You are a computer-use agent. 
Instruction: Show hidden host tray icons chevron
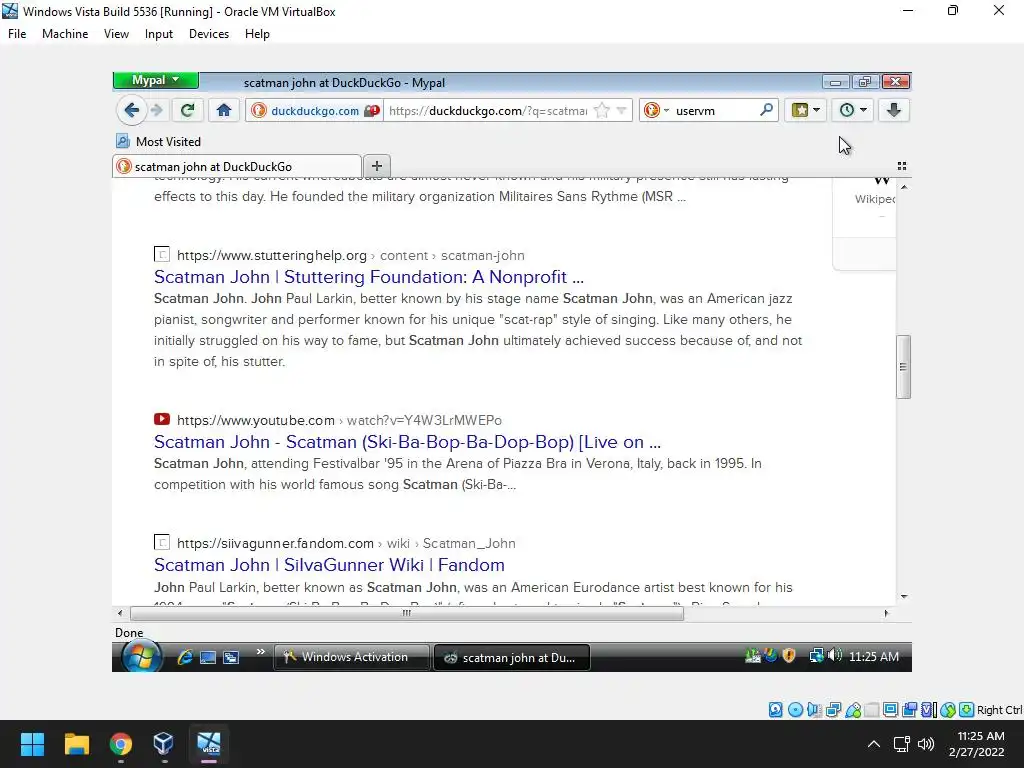click(x=874, y=744)
